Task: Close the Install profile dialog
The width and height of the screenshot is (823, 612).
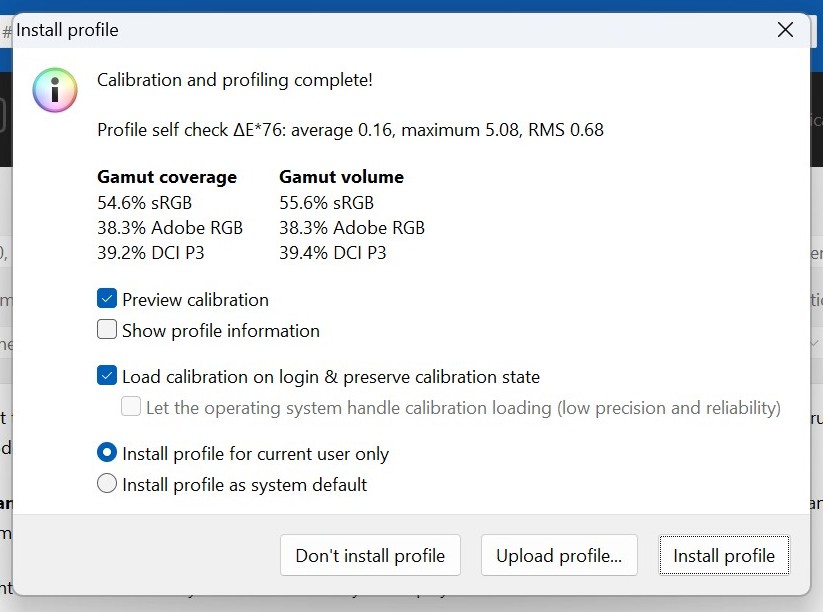Action: (785, 30)
